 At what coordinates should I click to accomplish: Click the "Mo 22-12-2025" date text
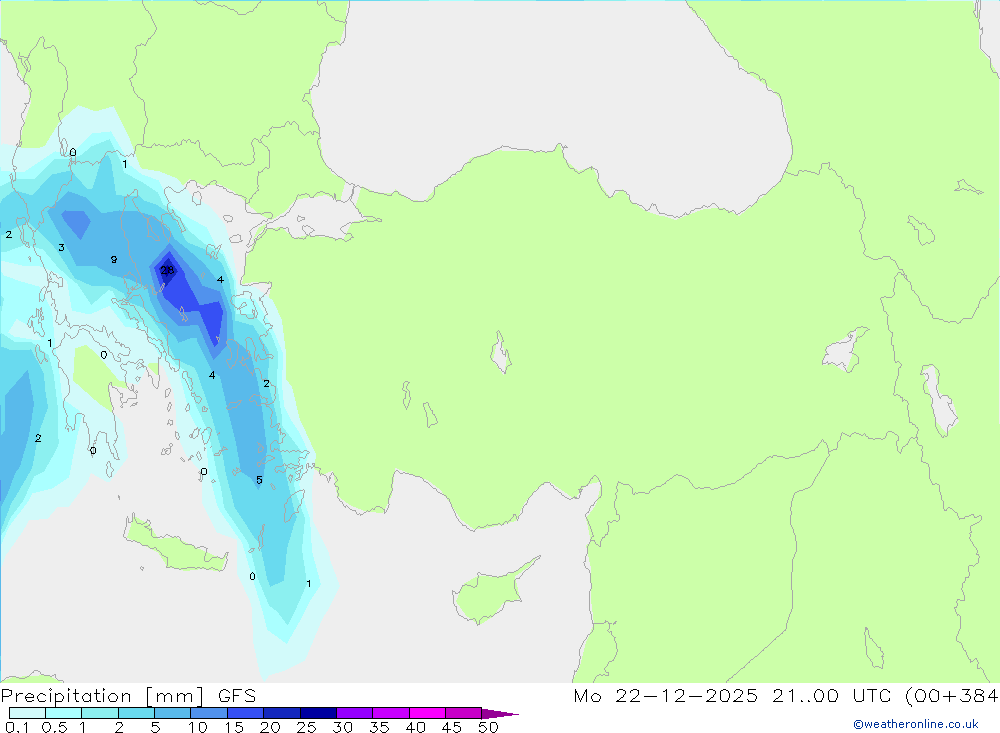pyautogui.click(x=666, y=696)
